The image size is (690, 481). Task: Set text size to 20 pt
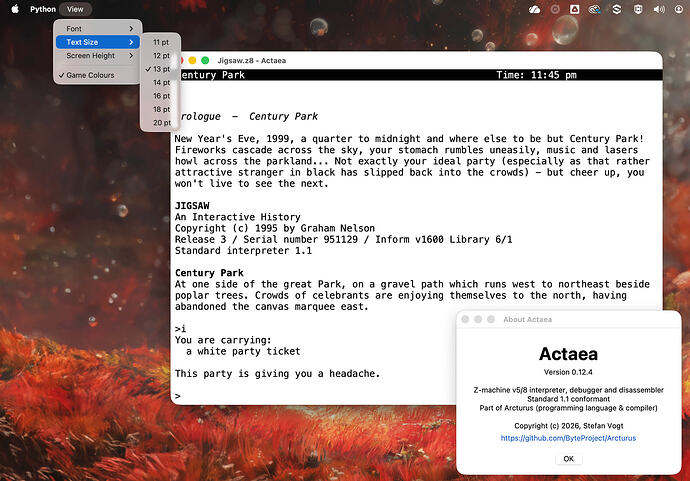(x=161, y=123)
